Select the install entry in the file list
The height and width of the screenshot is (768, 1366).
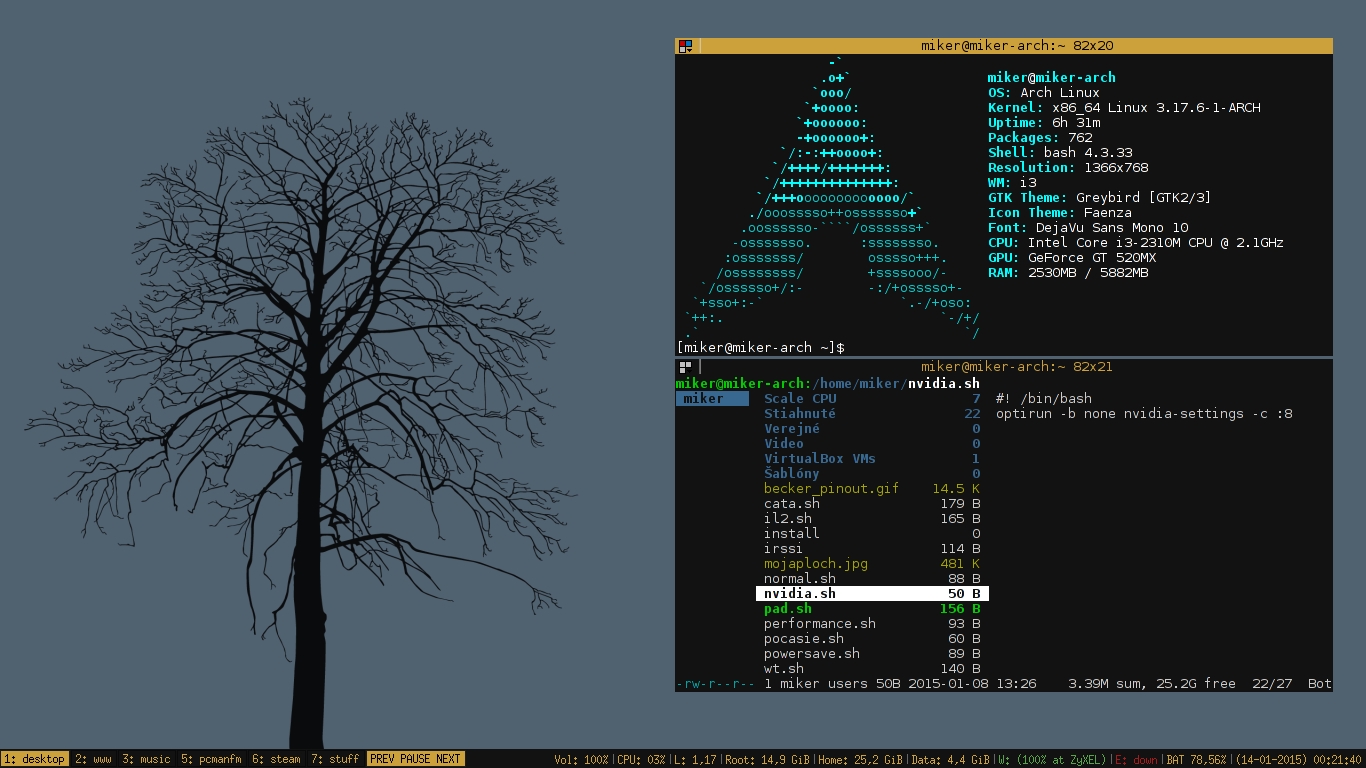click(872, 534)
